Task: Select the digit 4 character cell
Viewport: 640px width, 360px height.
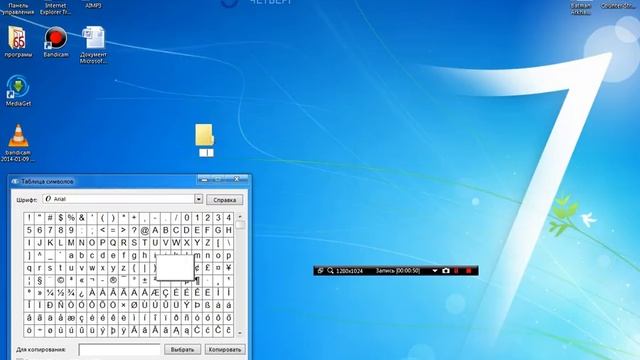Action: pyautogui.click(x=229, y=218)
